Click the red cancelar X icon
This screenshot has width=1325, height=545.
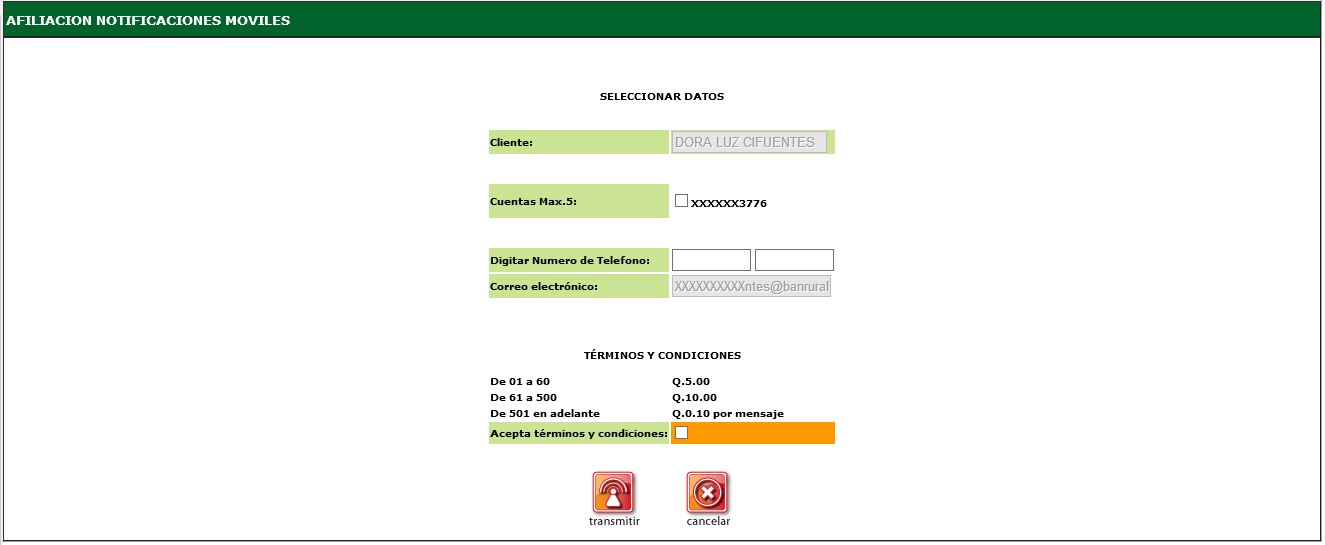point(707,492)
